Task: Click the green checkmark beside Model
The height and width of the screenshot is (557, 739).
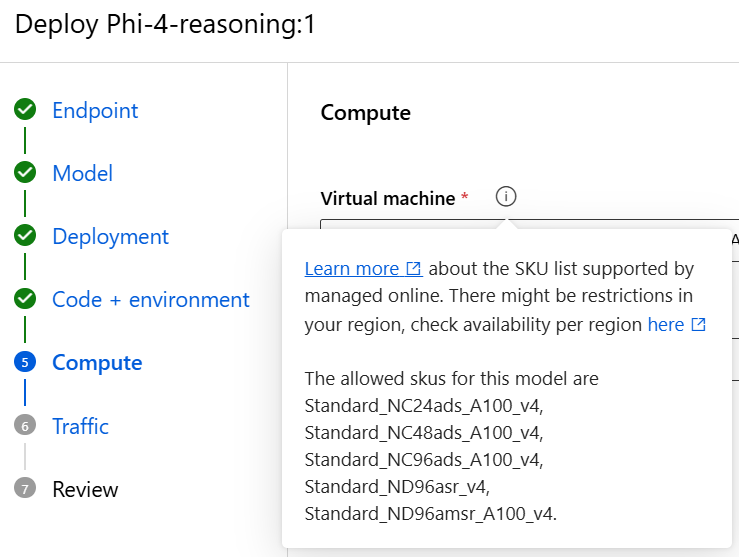Action: [x=25, y=172]
